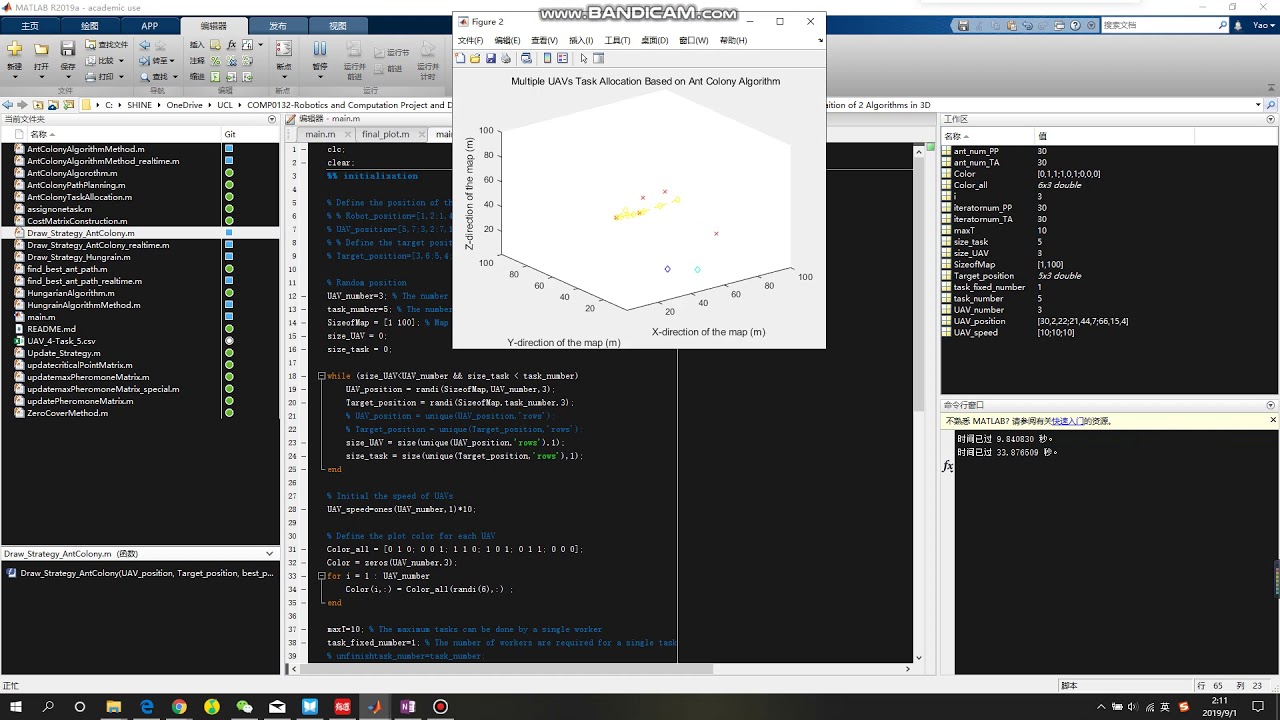1280x720 pixels.
Task: Expand the Open button dropdown arrow
Action: [41, 77]
